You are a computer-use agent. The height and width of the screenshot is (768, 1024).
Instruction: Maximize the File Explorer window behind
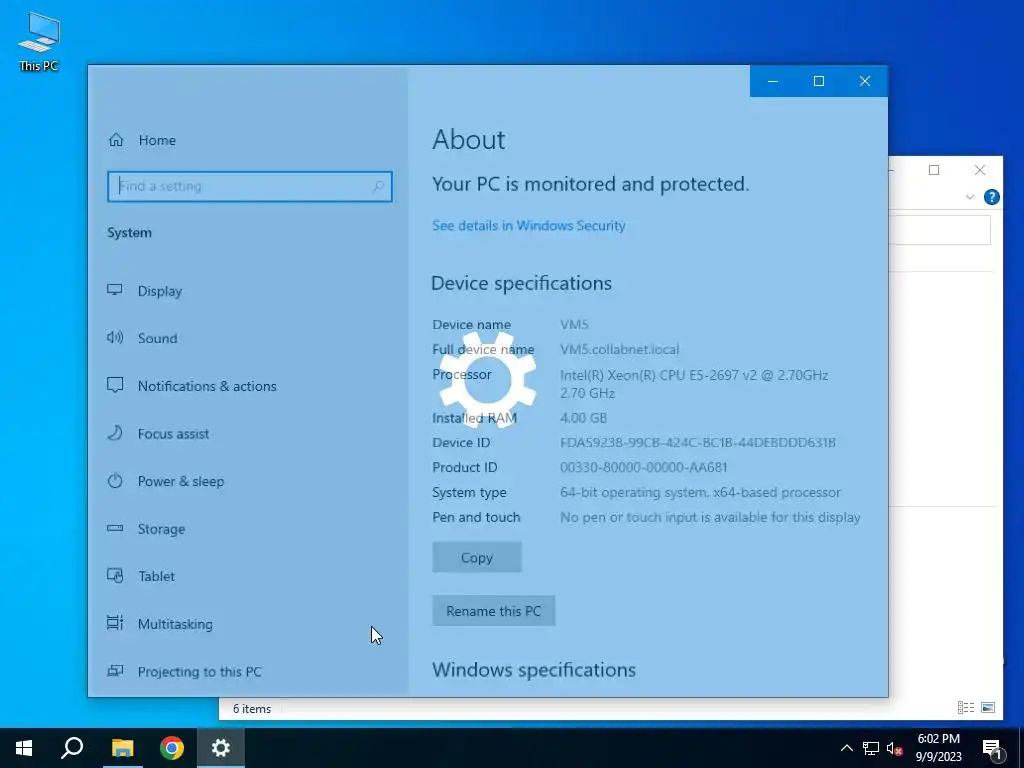click(934, 170)
